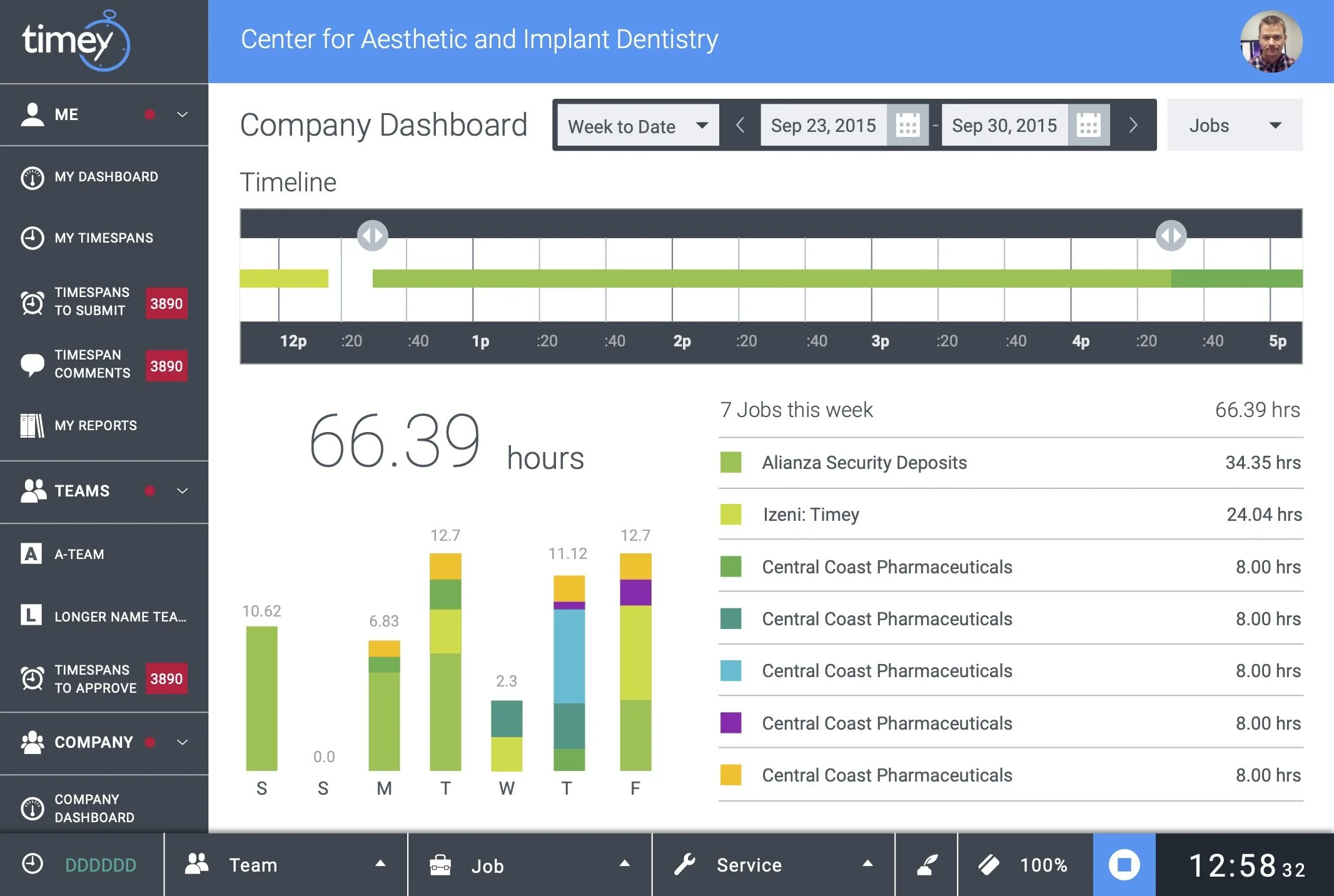Screen dimensions: 1334x896
Task: Open end date calendar picker icon
Action: (1088, 125)
